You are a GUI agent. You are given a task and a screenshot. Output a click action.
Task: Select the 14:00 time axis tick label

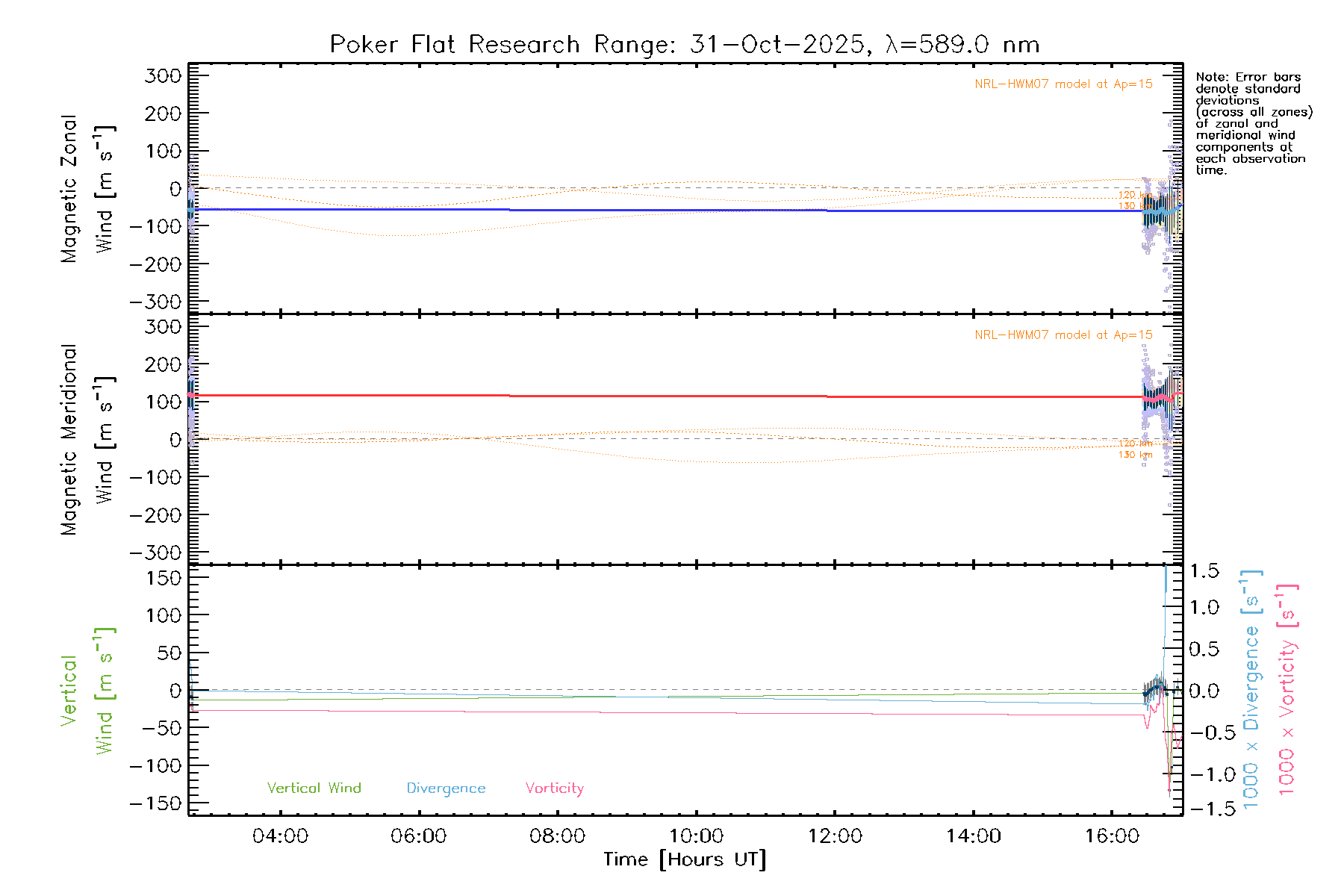pyautogui.click(x=974, y=836)
